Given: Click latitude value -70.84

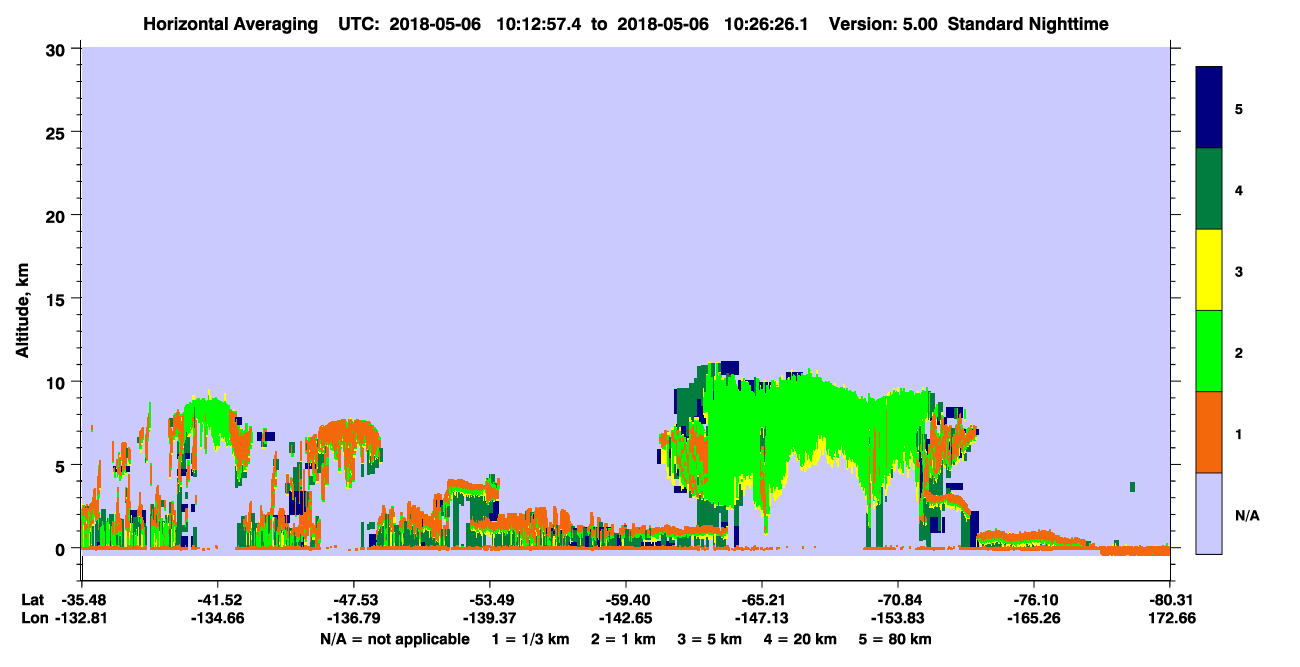Looking at the screenshot, I should pyautogui.click(x=897, y=600).
